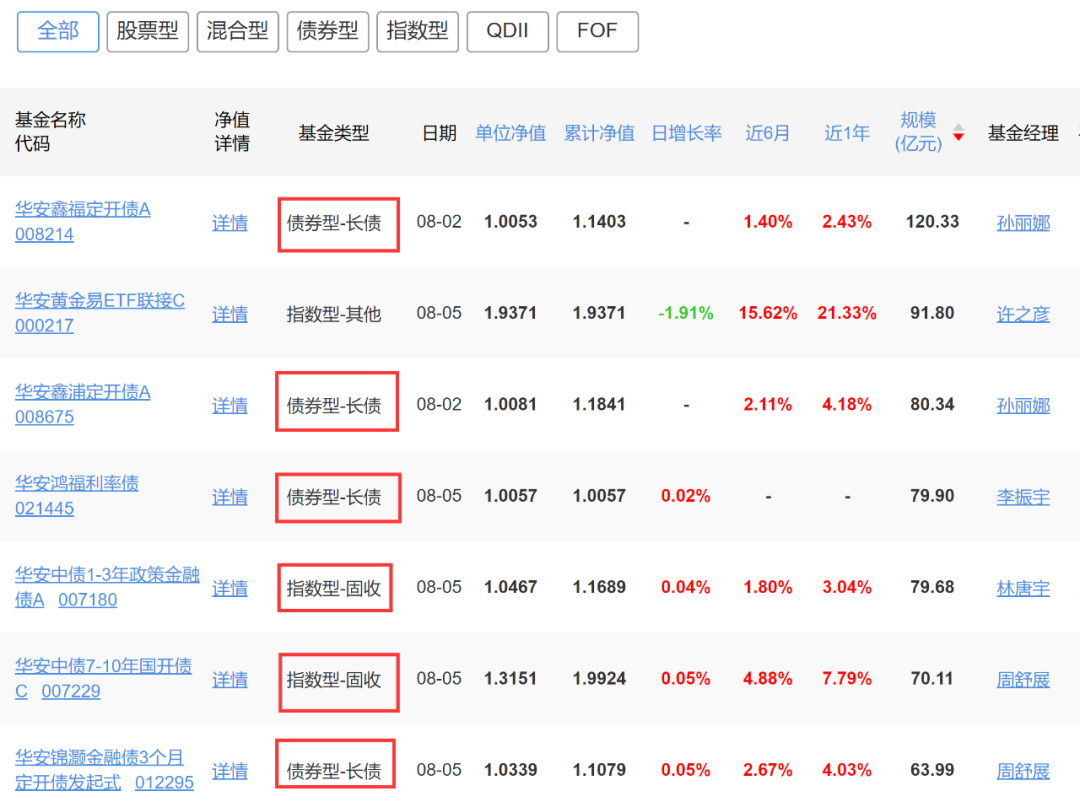Image resolution: width=1080 pixels, height=802 pixels.
Task: Switch to the 股票型 tab
Action: 147,31
